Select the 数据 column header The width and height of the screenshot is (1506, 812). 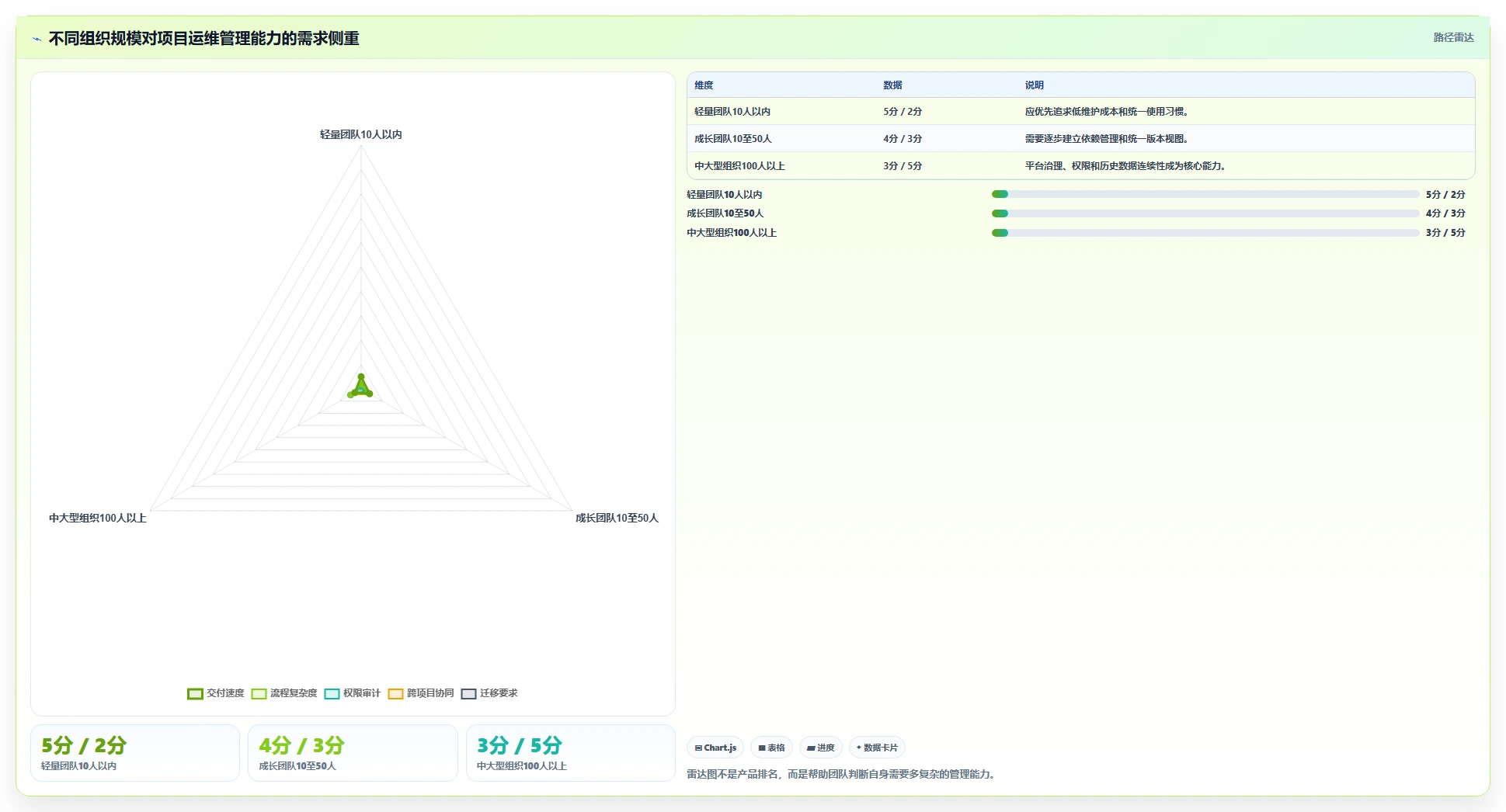pos(892,85)
